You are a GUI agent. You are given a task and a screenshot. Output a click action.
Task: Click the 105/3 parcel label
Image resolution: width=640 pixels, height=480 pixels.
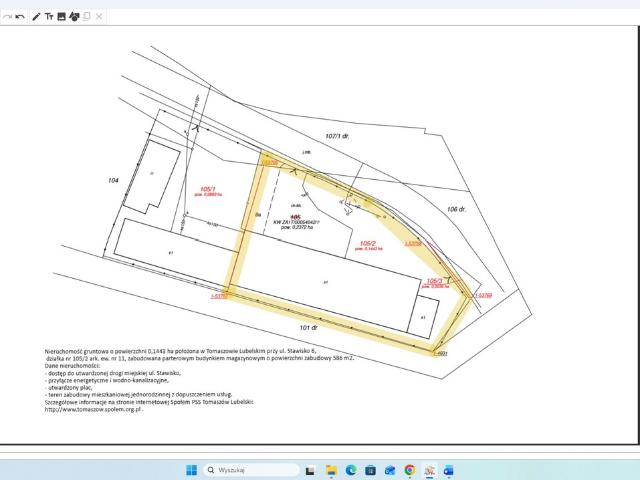pyautogui.click(x=434, y=281)
